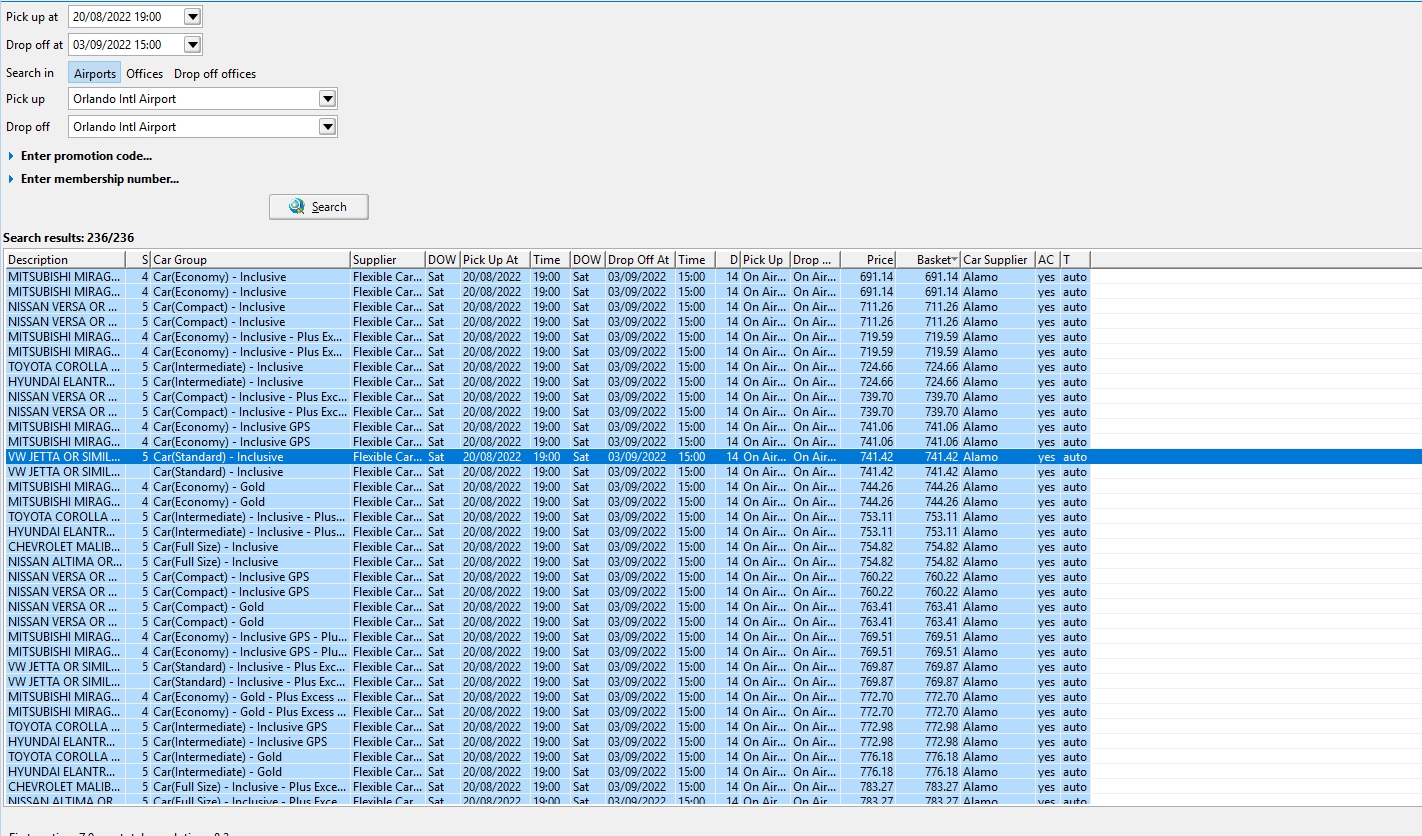Expand the Pick up location dropdown arrow
This screenshot has height=836, width=1422.
(x=327, y=99)
